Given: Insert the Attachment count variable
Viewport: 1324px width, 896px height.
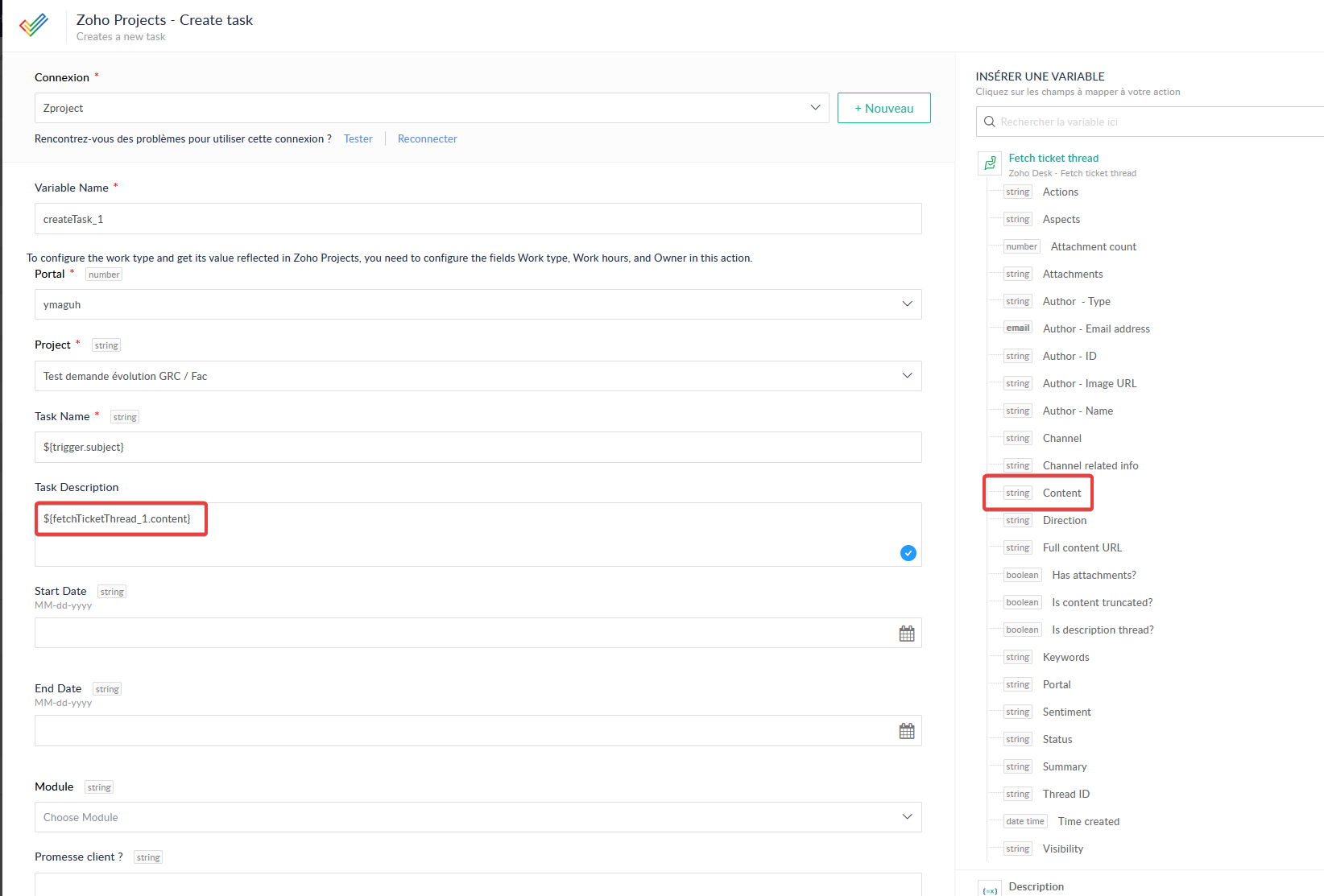Looking at the screenshot, I should click(1094, 246).
